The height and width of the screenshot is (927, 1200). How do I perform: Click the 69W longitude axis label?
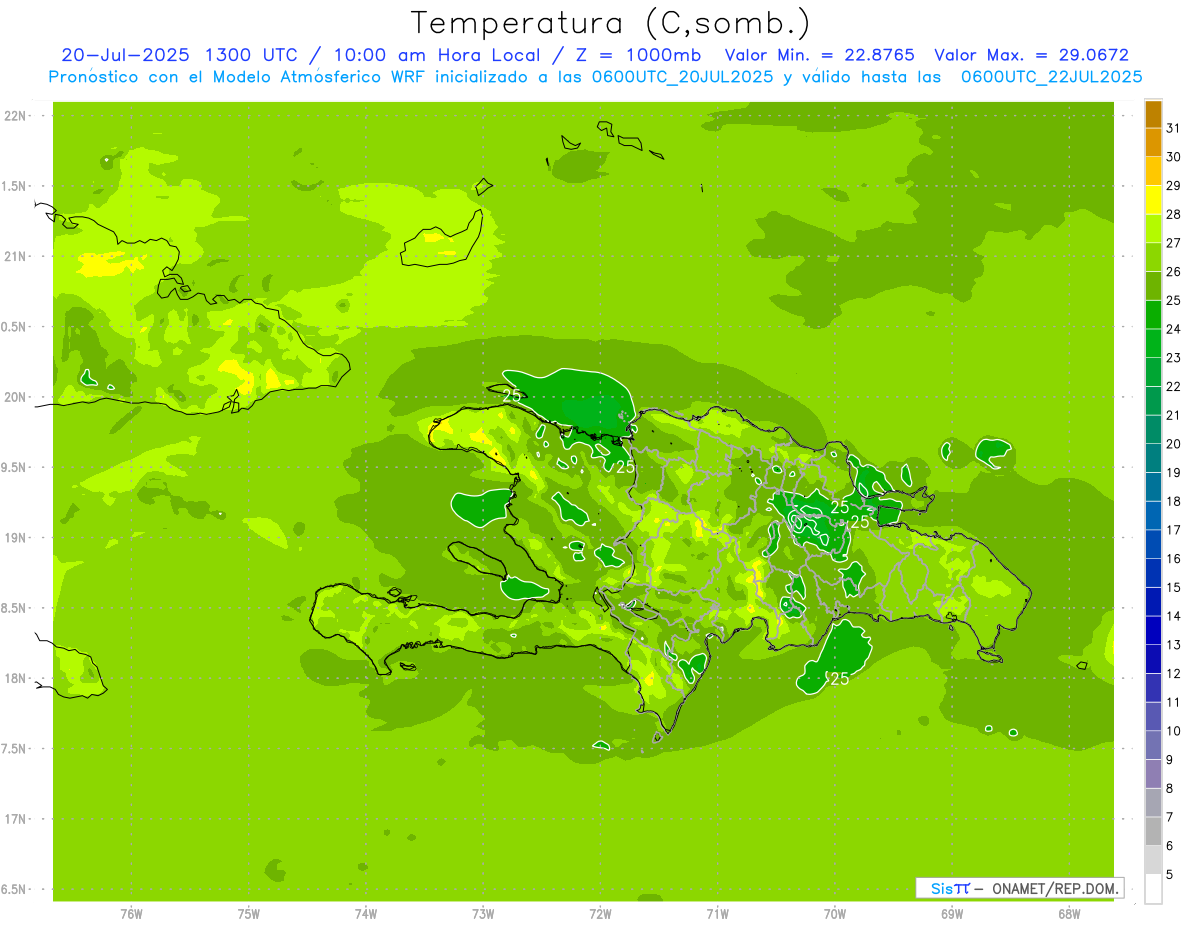tap(951, 914)
